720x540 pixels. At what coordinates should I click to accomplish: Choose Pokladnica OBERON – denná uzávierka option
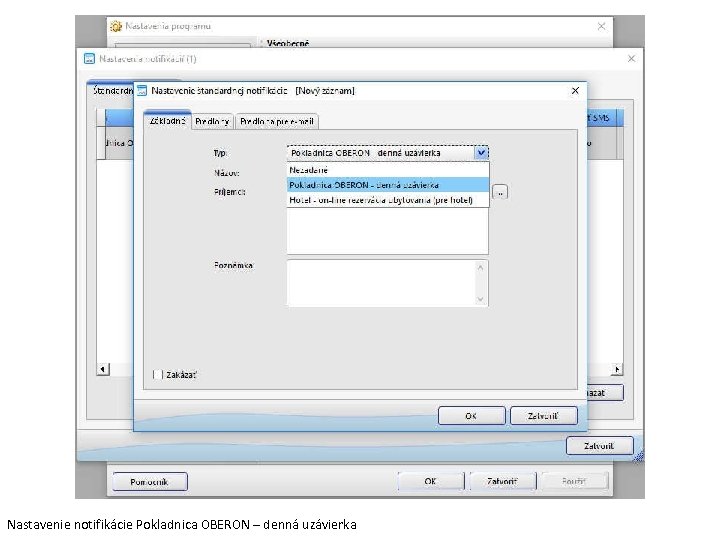tap(388, 185)
